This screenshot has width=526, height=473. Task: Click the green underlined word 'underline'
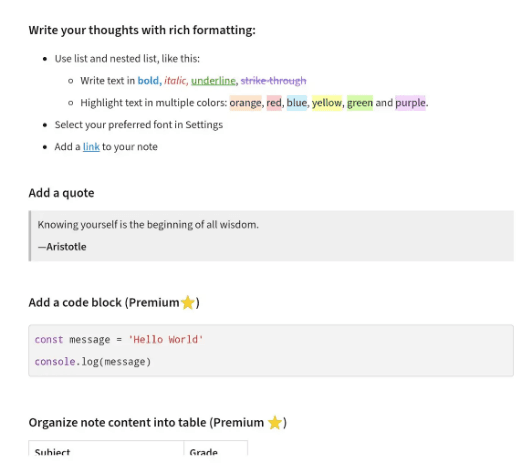tap(213, 81)
